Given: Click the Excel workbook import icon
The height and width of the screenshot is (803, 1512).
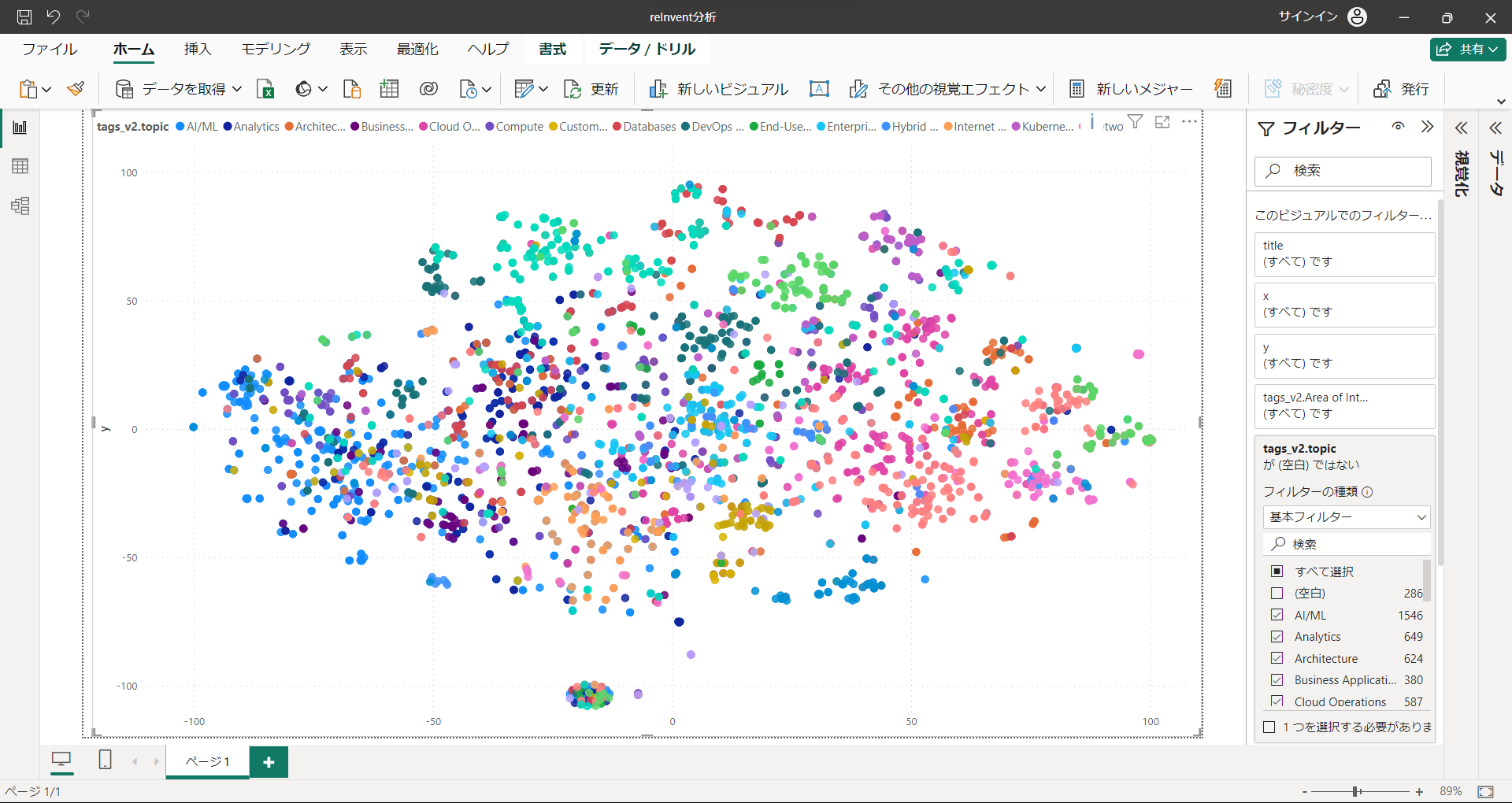Looking at the screenshot, I should (x=265, y=89).
